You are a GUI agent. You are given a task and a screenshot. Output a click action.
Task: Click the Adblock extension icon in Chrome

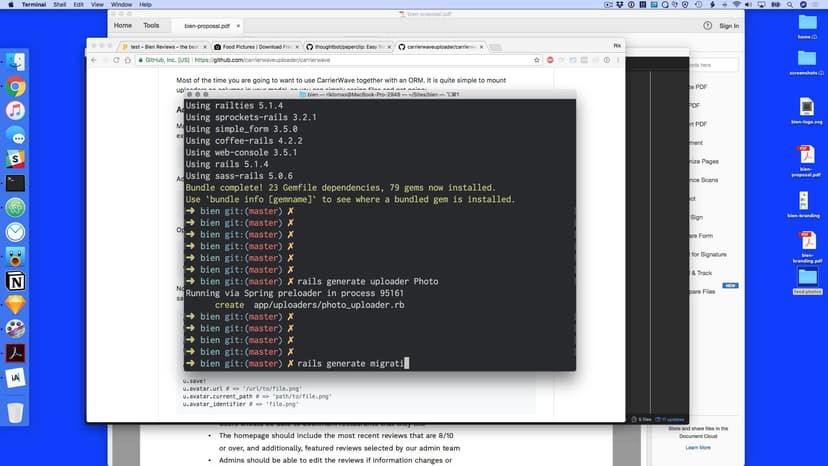(550, 60)
